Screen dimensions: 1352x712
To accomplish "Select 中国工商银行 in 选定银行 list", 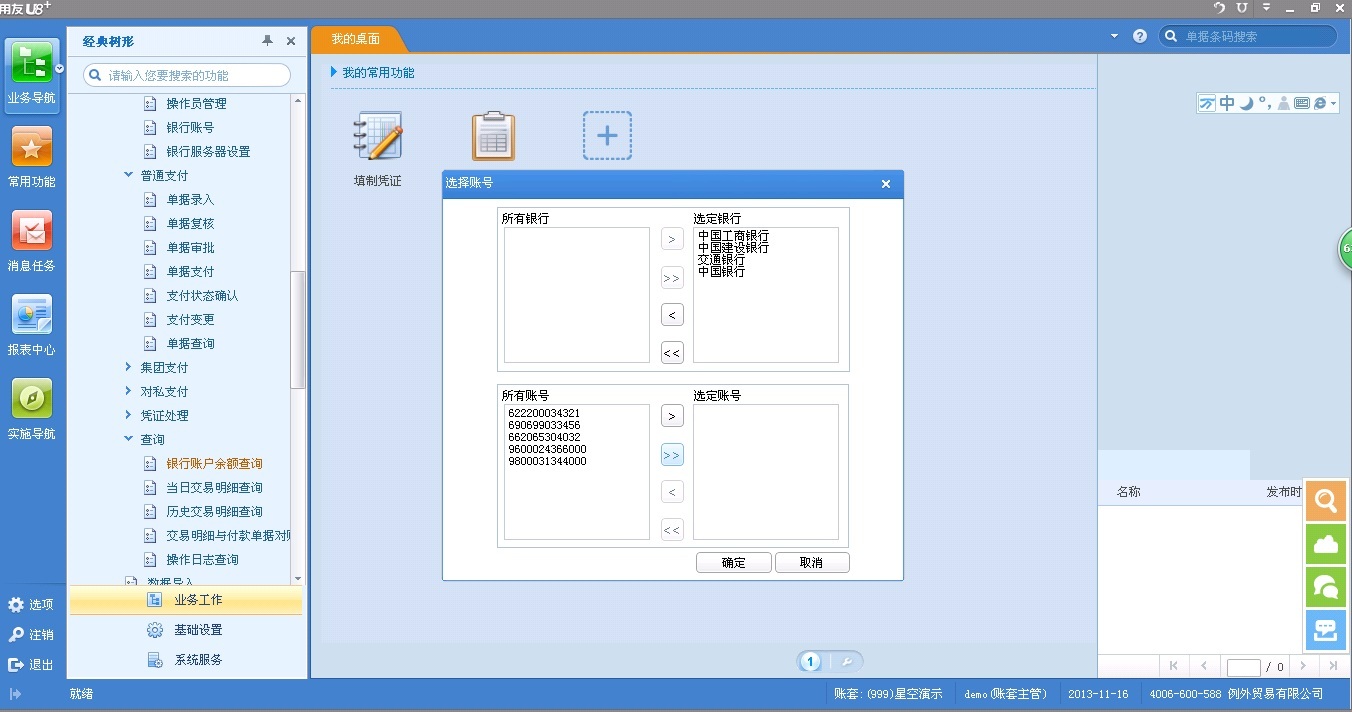I will click(734, 236).
